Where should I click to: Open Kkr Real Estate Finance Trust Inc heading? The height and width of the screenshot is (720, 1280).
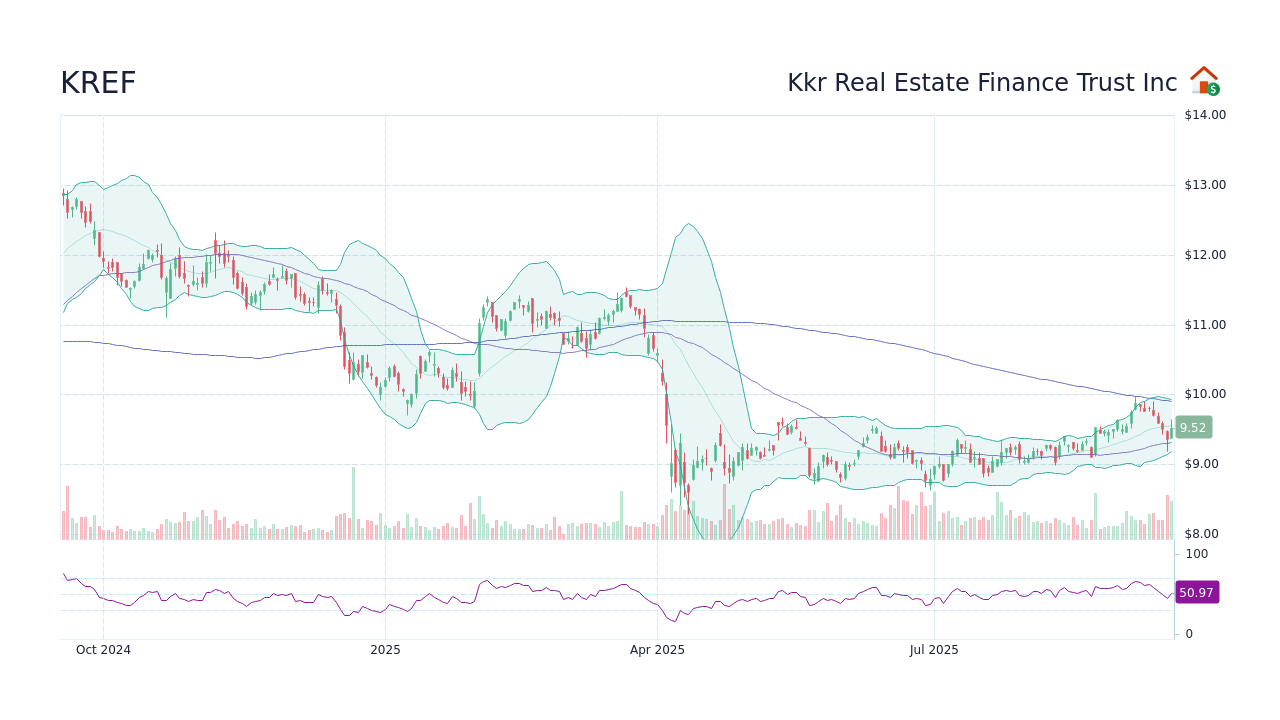click(x=980, y=82)
